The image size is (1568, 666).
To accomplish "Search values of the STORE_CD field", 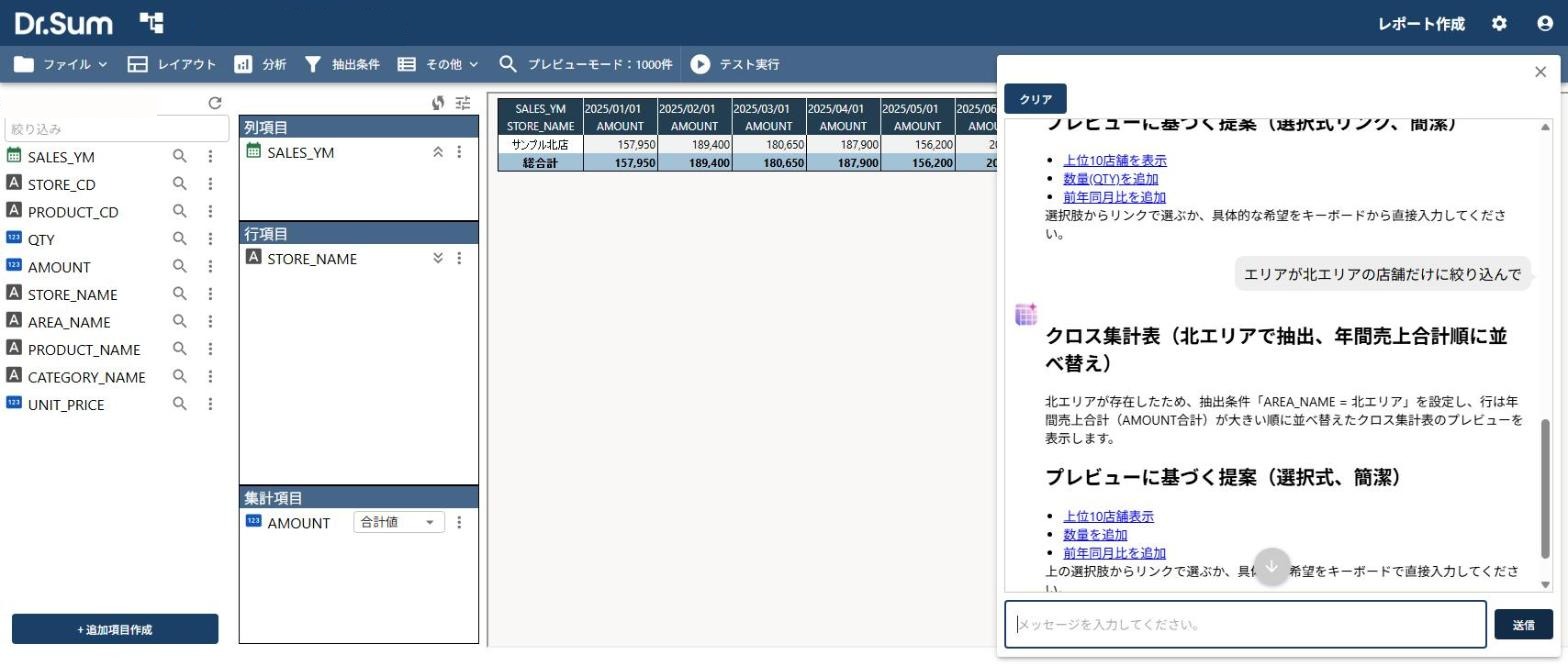I will (180, 184).
